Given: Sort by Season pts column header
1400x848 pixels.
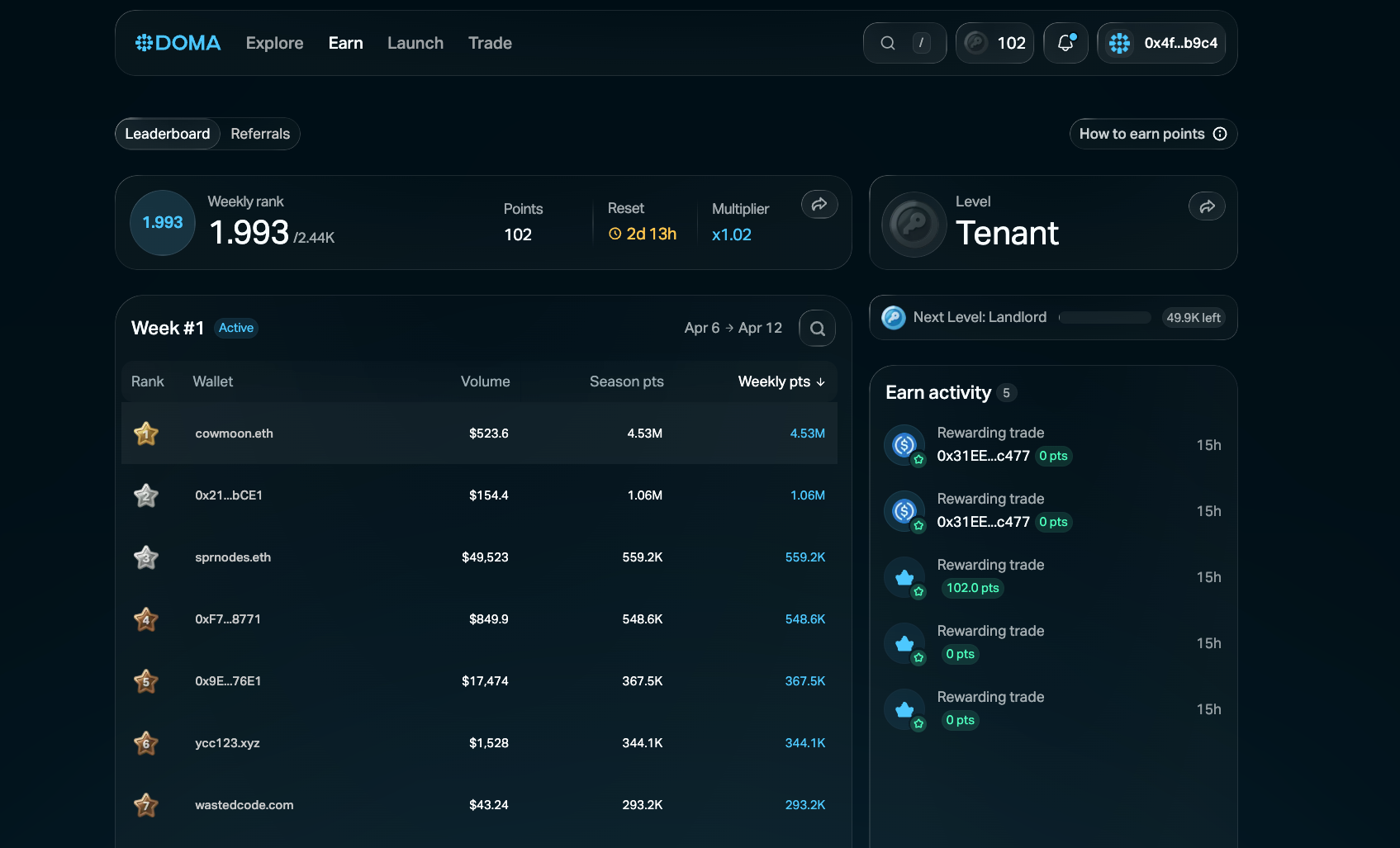Looking at the screenshot, I should 626,381.
